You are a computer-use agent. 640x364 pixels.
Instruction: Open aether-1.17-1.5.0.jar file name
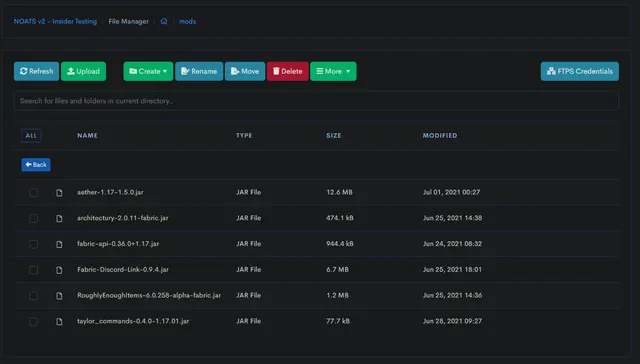[x=110, y=192]
